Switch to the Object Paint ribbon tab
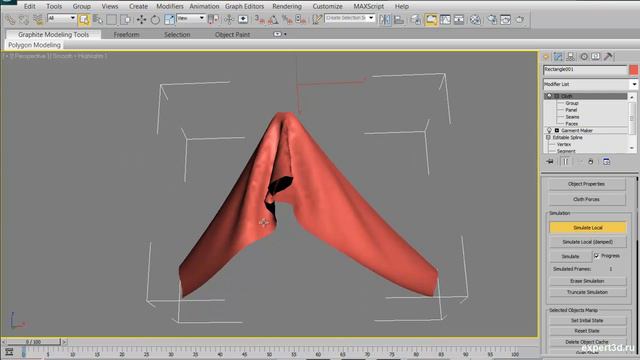 click(232, 35)
